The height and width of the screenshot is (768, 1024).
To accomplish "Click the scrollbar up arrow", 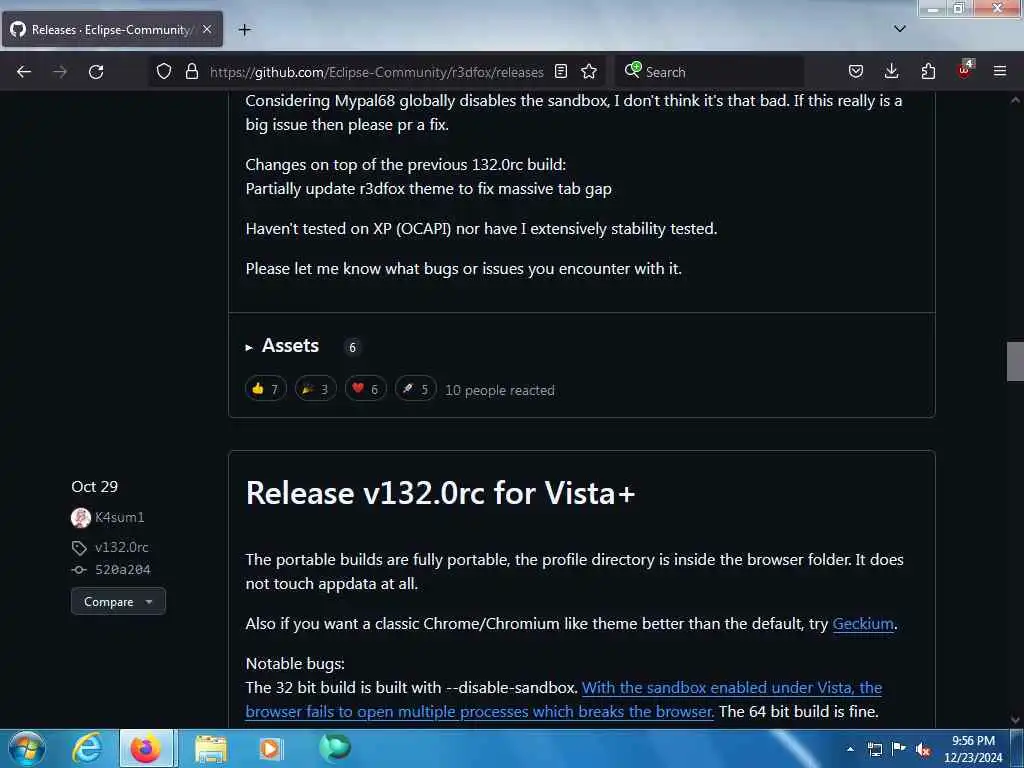I will point(1015,100).
